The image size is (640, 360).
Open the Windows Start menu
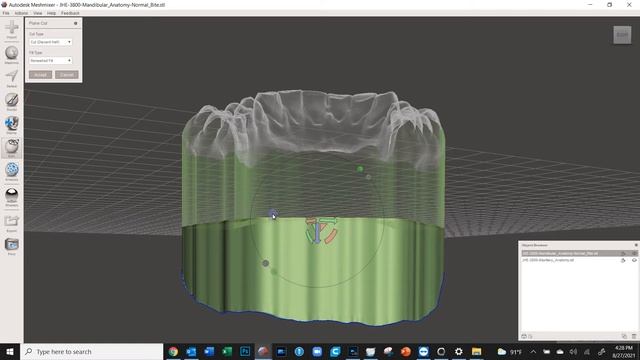pyautogui.click(x=10, y=351)
